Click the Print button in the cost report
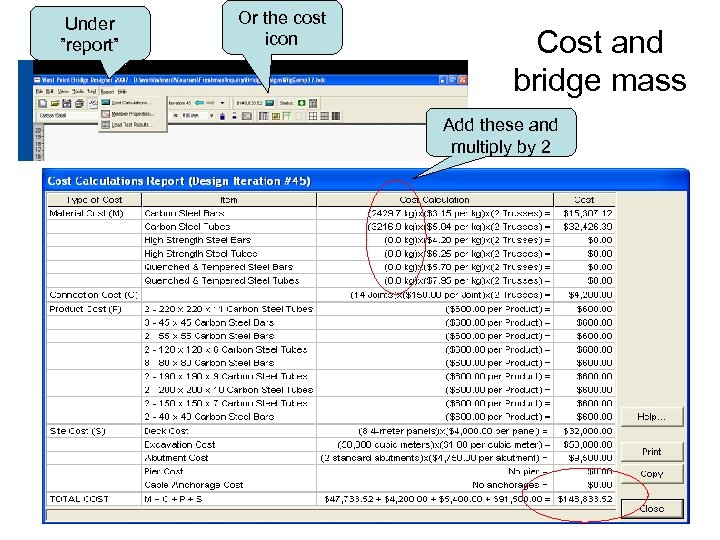The height and width of the screenshot is (540, 720). coord(652,452)
